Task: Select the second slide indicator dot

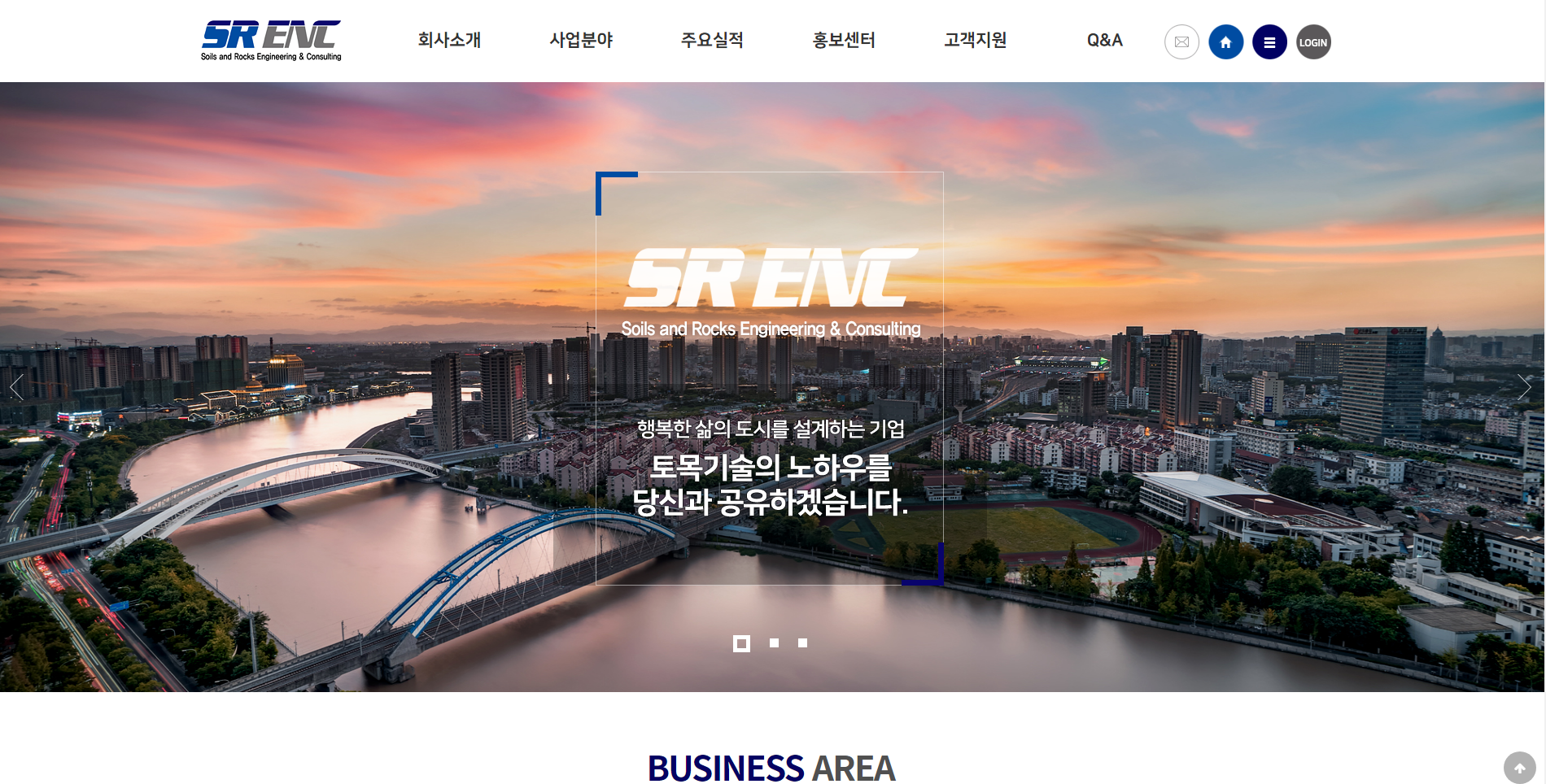Action: [x=774, y=642]
